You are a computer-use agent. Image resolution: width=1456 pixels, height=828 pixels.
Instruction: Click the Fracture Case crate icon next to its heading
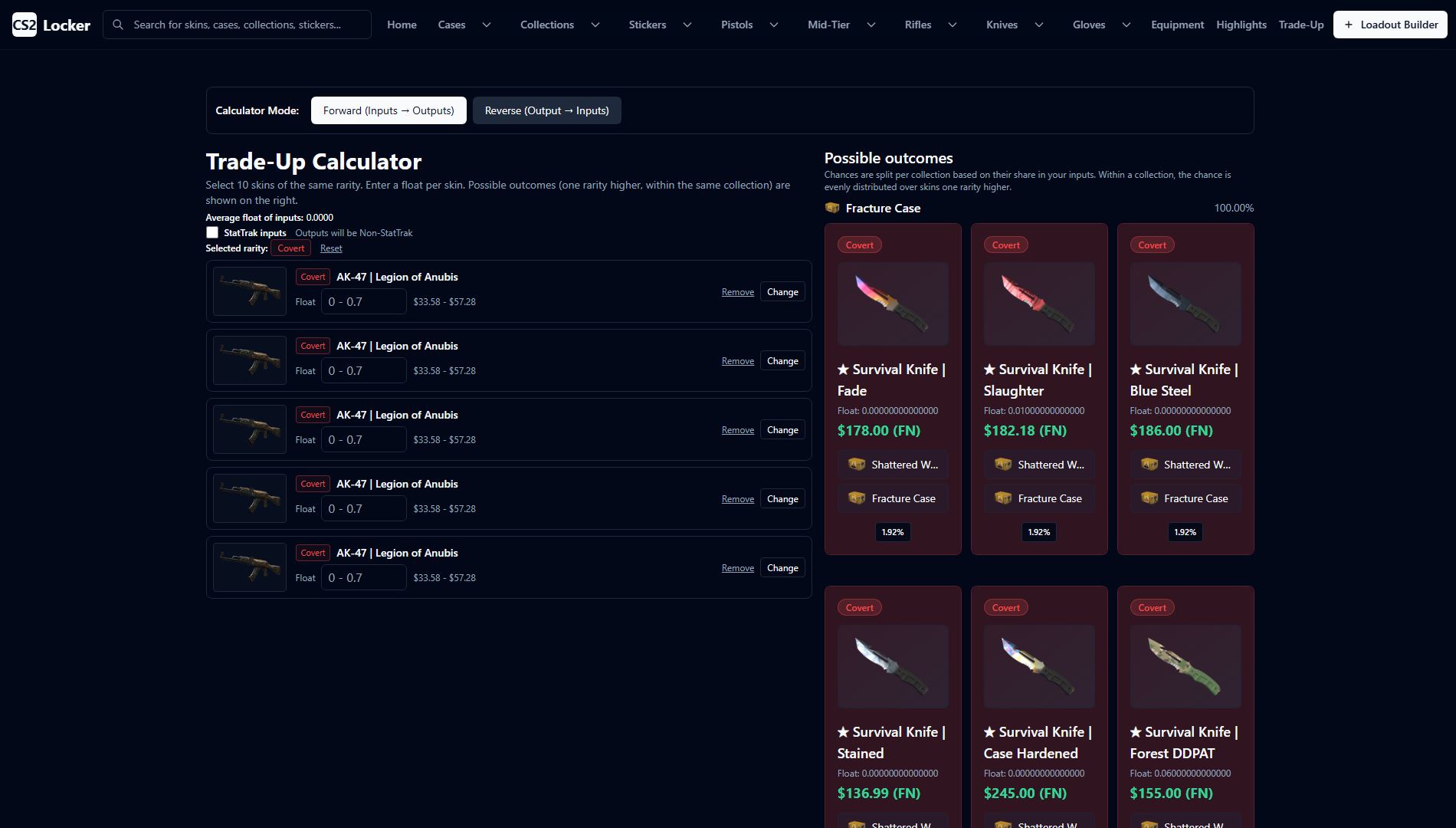832,208
